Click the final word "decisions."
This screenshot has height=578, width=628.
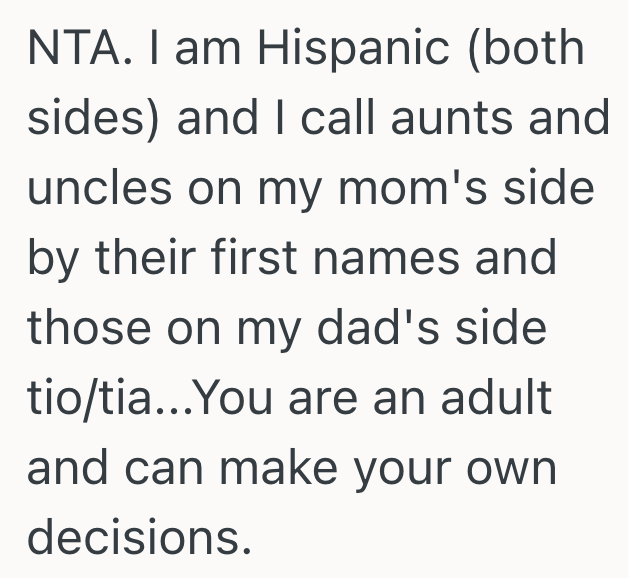[x=135, y=535]
